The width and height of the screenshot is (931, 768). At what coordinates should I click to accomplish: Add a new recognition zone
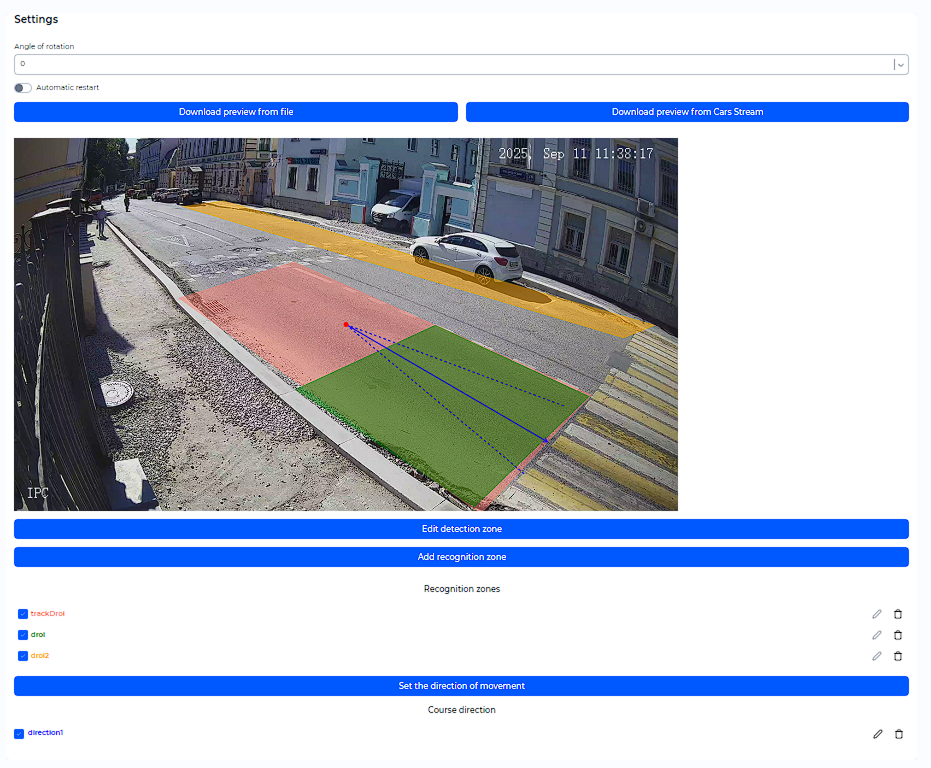pos(461,556)
